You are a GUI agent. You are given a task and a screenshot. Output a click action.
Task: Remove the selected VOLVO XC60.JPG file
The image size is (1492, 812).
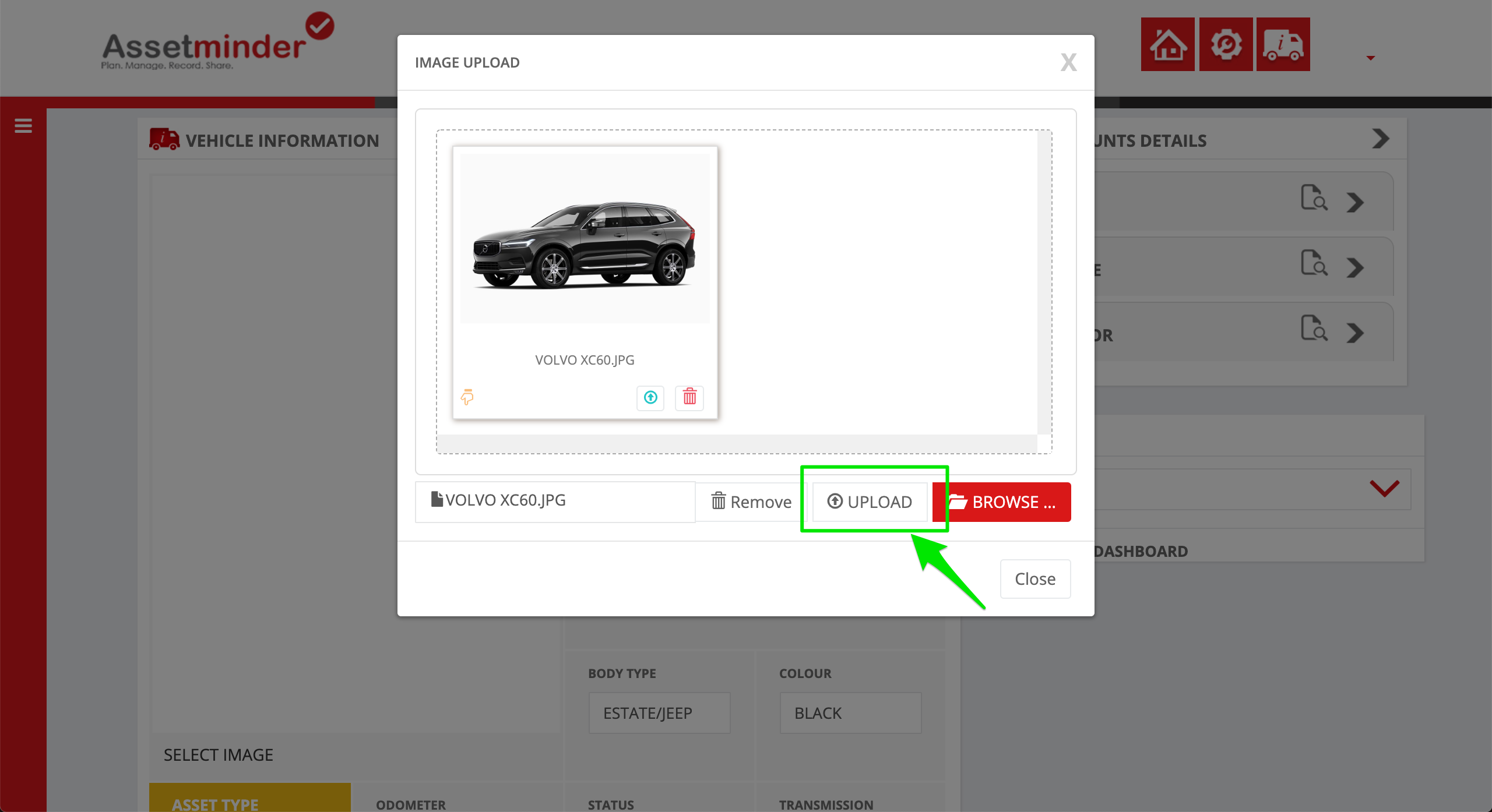[x=751, y=502]
